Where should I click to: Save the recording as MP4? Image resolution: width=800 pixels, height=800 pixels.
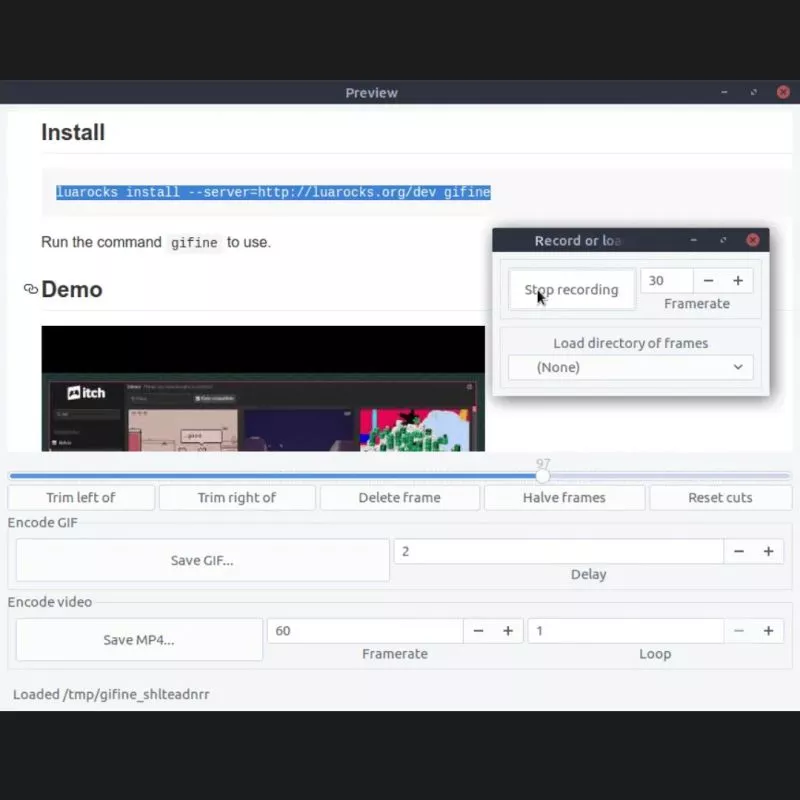tap(138, 639)
